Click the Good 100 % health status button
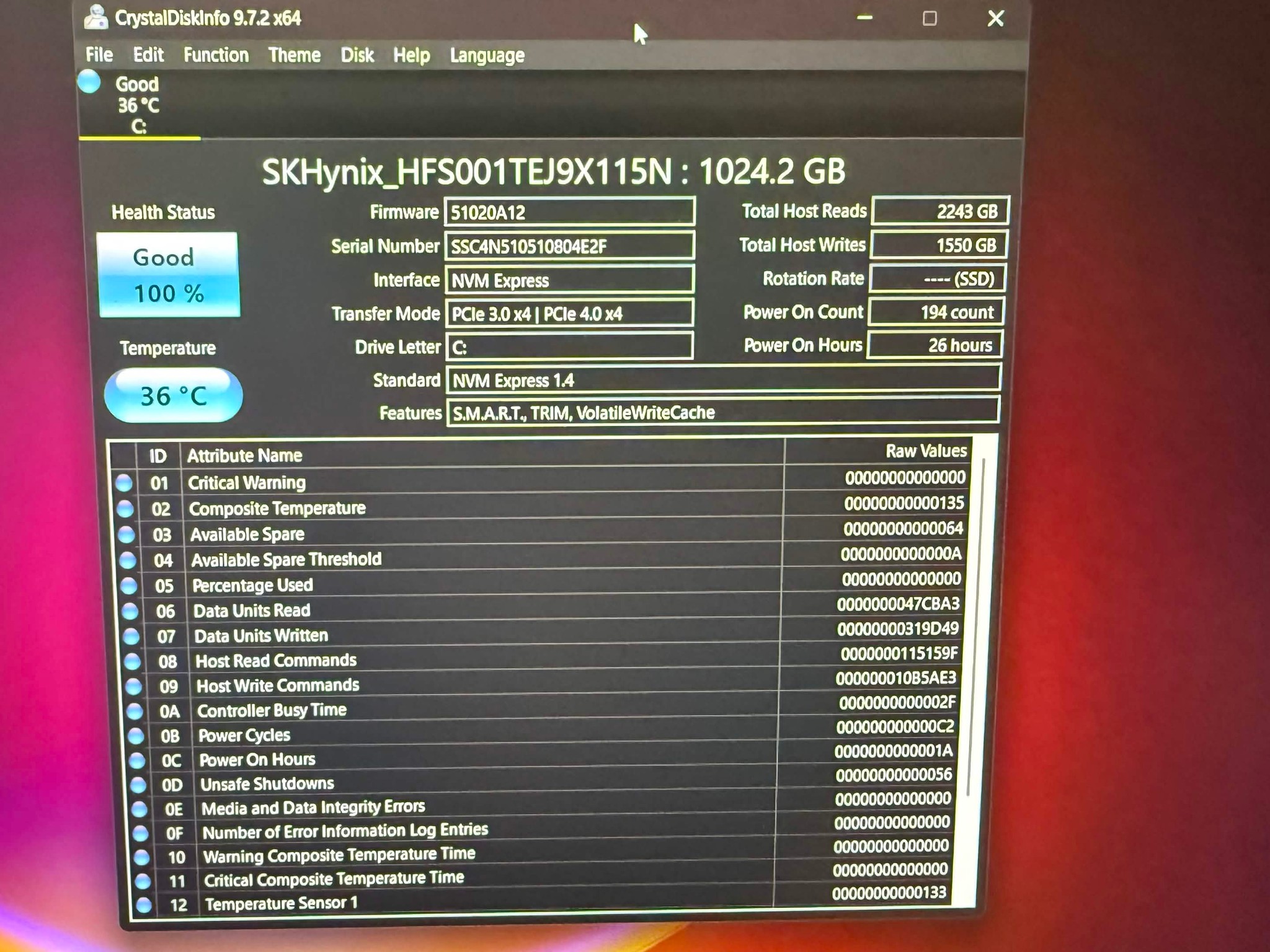Viewport: 1270px width, 952px height. tap(169, 275)
